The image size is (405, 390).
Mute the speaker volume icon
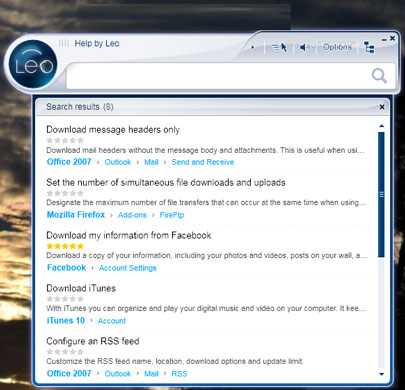(304, 47)
